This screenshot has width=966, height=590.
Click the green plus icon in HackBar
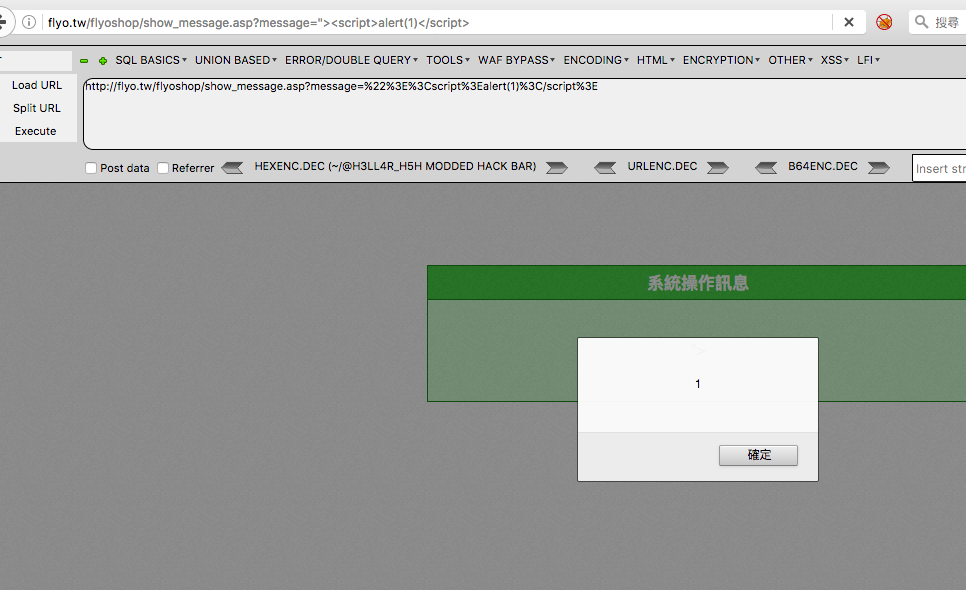coord(103,61)
